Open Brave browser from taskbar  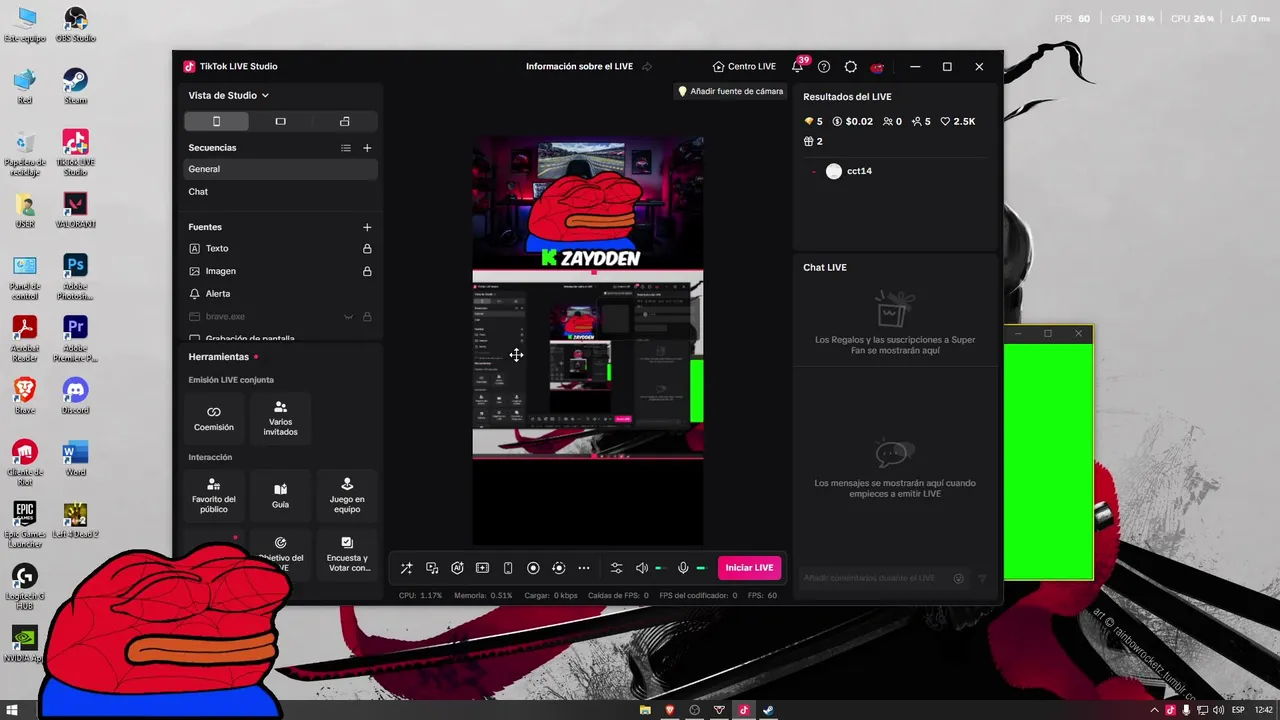[670, 710]
